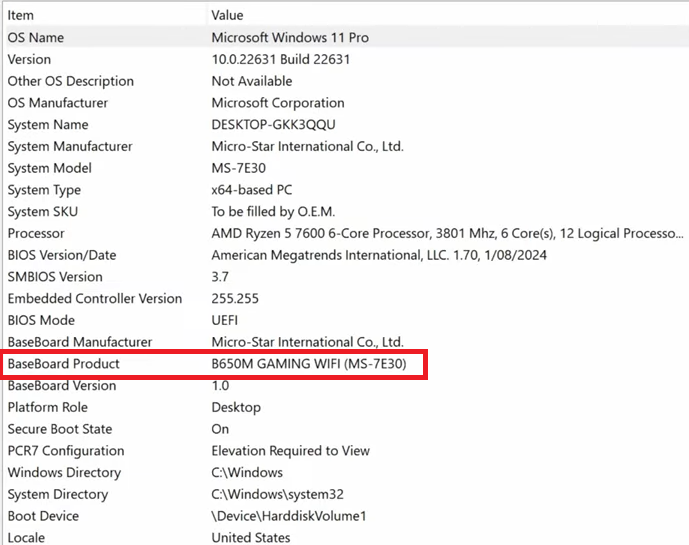689x545 pixels.
Task: Select the Version row showing build 22631
Action: [x=30, y=59]
